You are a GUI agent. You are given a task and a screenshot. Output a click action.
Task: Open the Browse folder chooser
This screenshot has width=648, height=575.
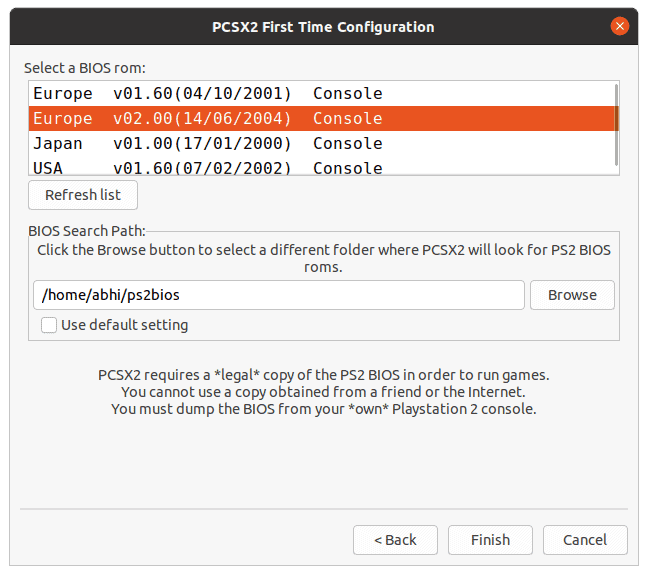[572, 295]
